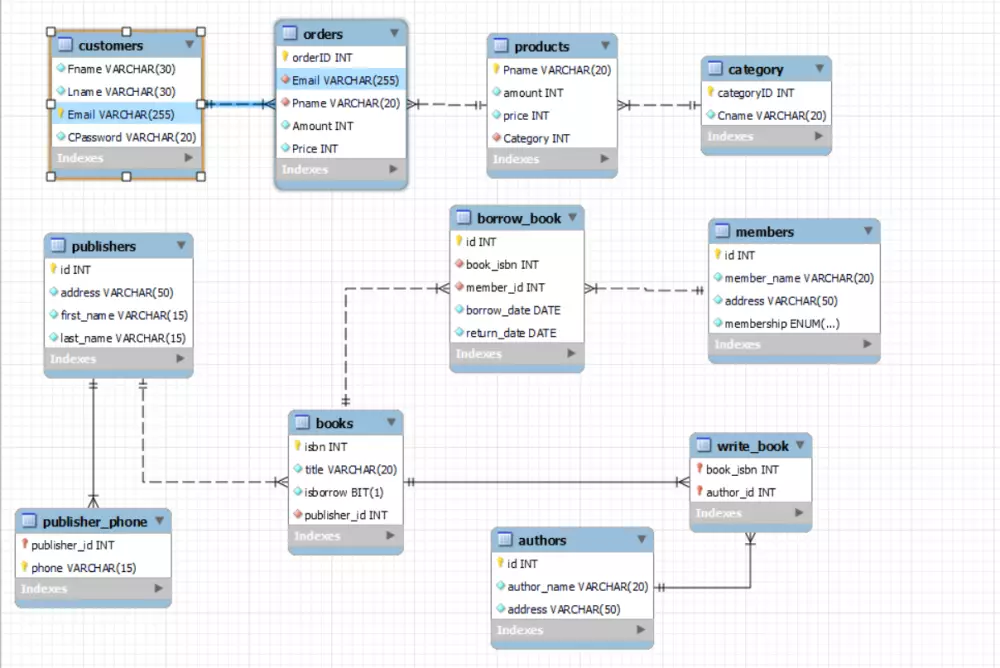Click the key icon beside publisher_id in publisher_phone
This screenshot has width=1000, height=668.
tap(27, 544)
